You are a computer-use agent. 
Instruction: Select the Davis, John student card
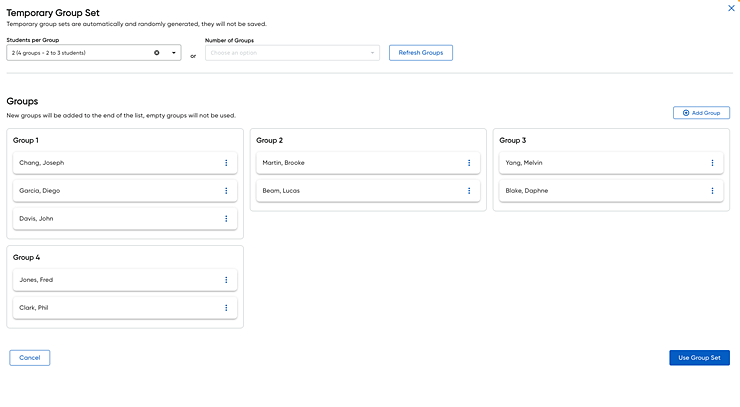(x=125, y=219)
